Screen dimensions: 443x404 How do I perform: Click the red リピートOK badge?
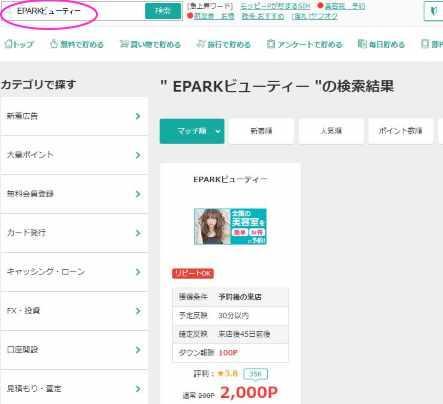(193, 273)
